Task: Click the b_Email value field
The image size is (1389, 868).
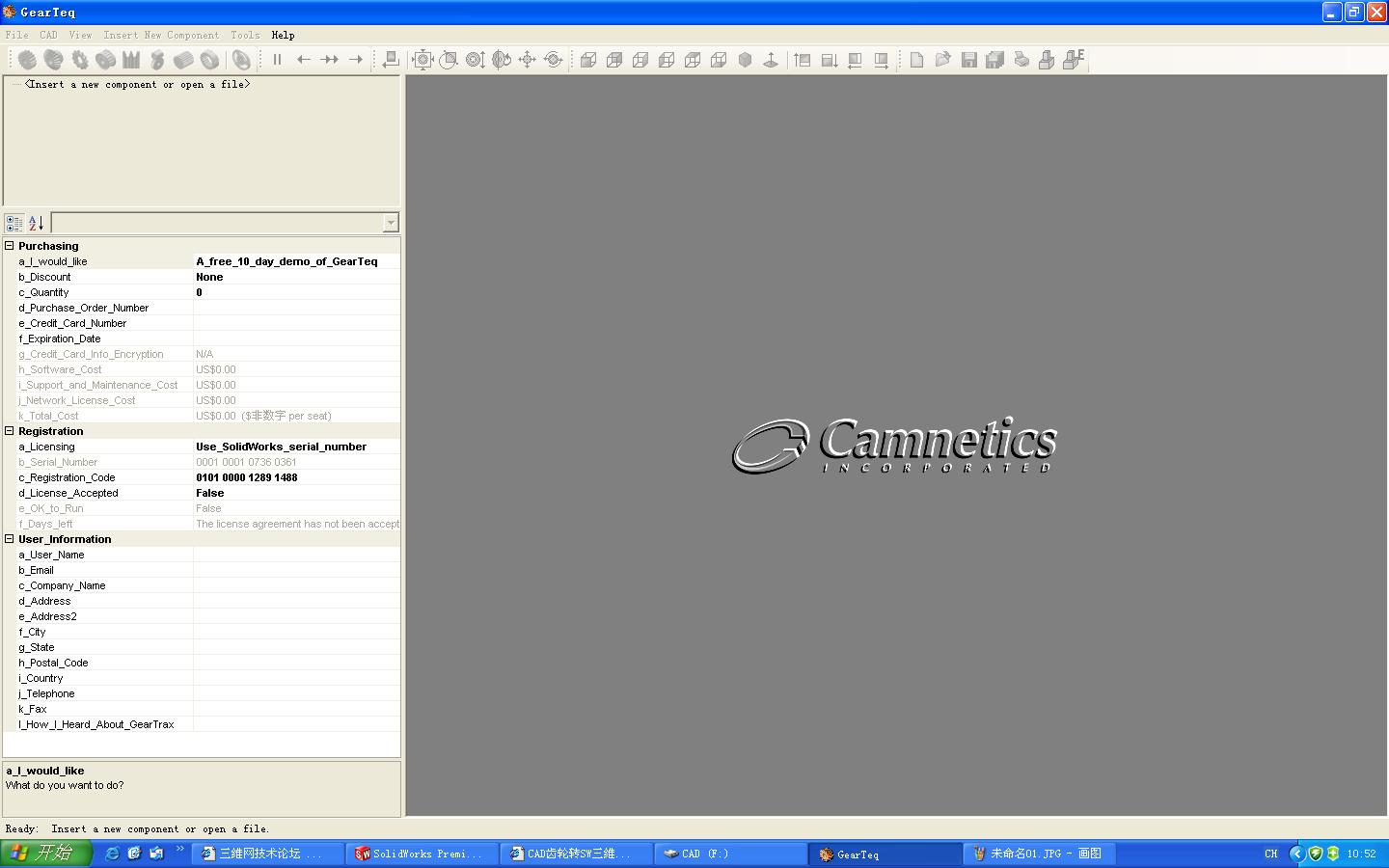Action: point(297,570)
